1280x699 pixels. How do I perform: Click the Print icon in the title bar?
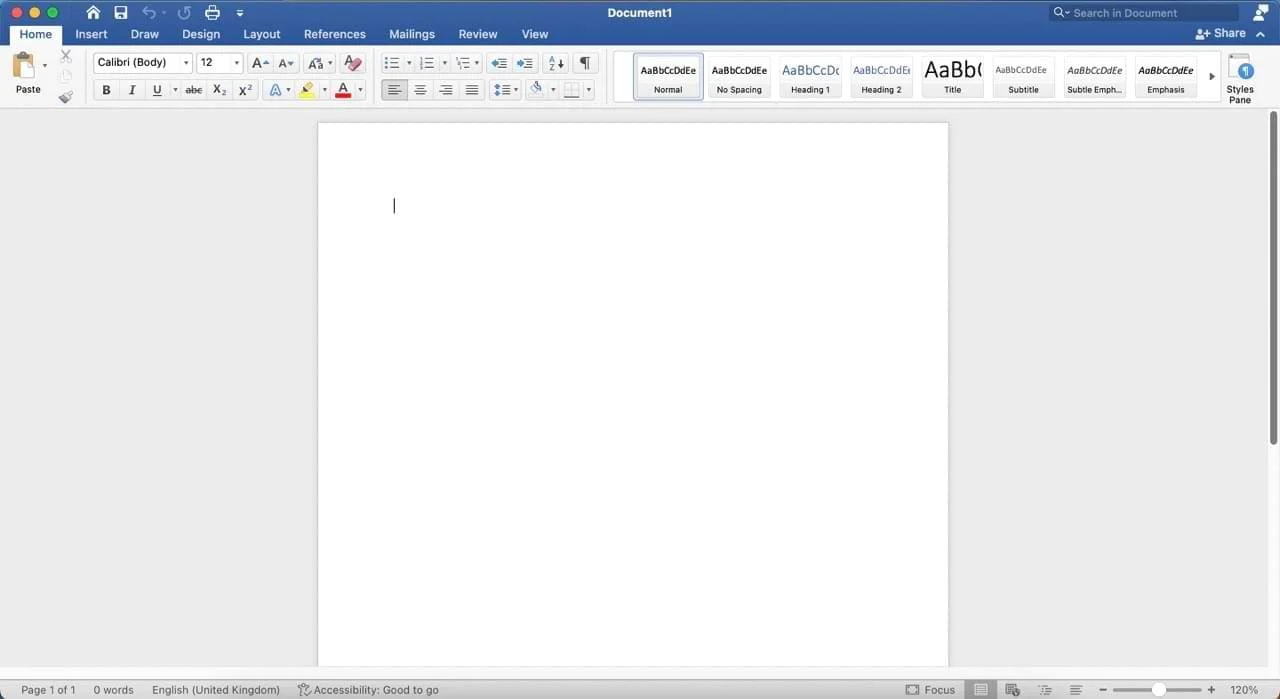point(212,13)
